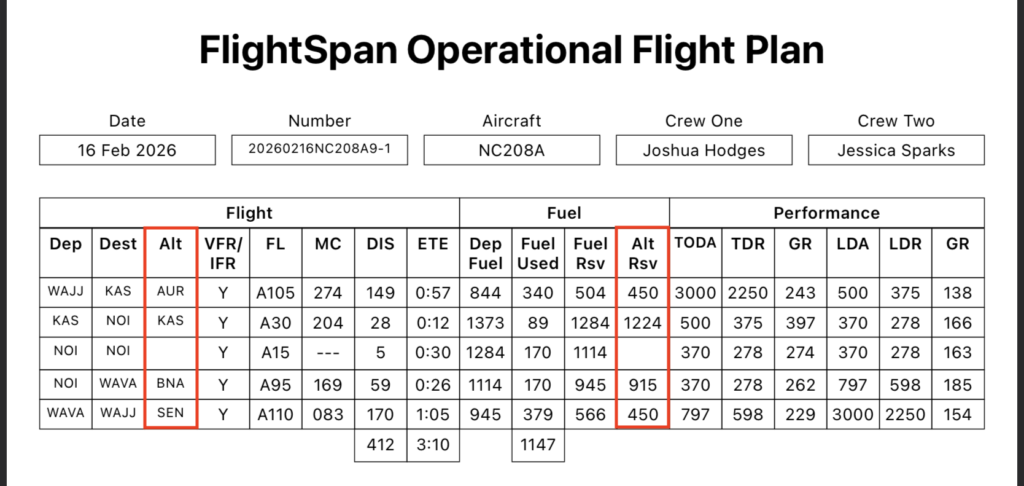Click the total distance 412 cell
1024x486 pixels.
(x=380, y=445)
